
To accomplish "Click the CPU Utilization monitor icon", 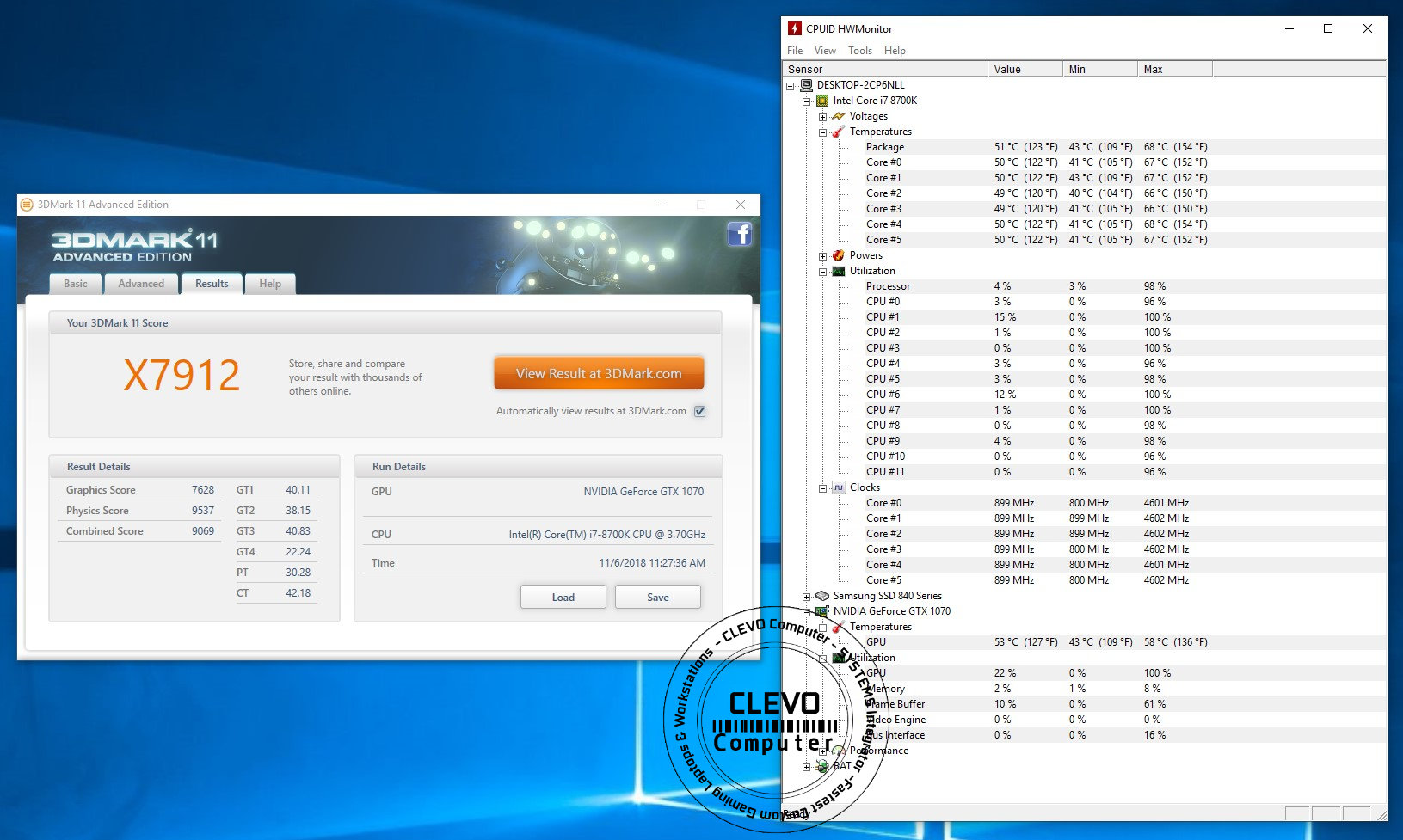I will 839,271.
